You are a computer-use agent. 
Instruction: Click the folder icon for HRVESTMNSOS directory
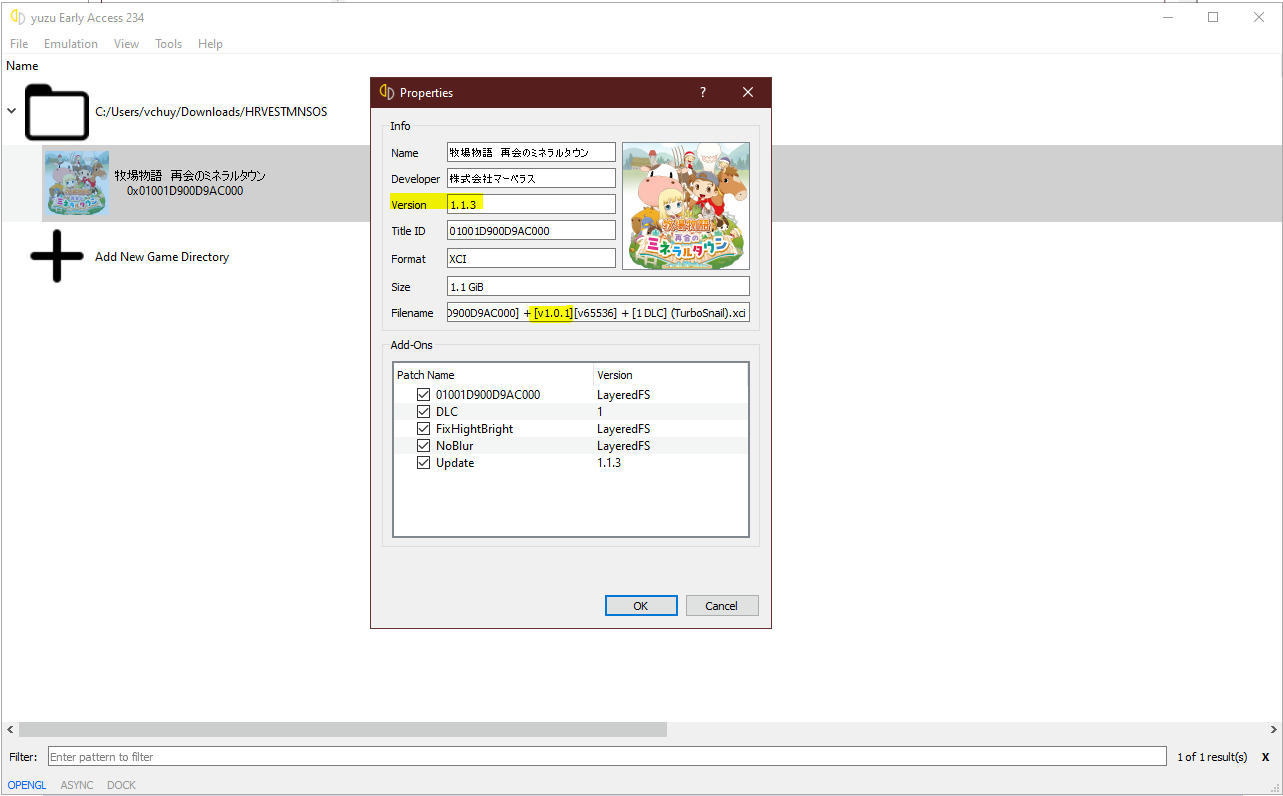pyautogui.click(x=57, y=112)
